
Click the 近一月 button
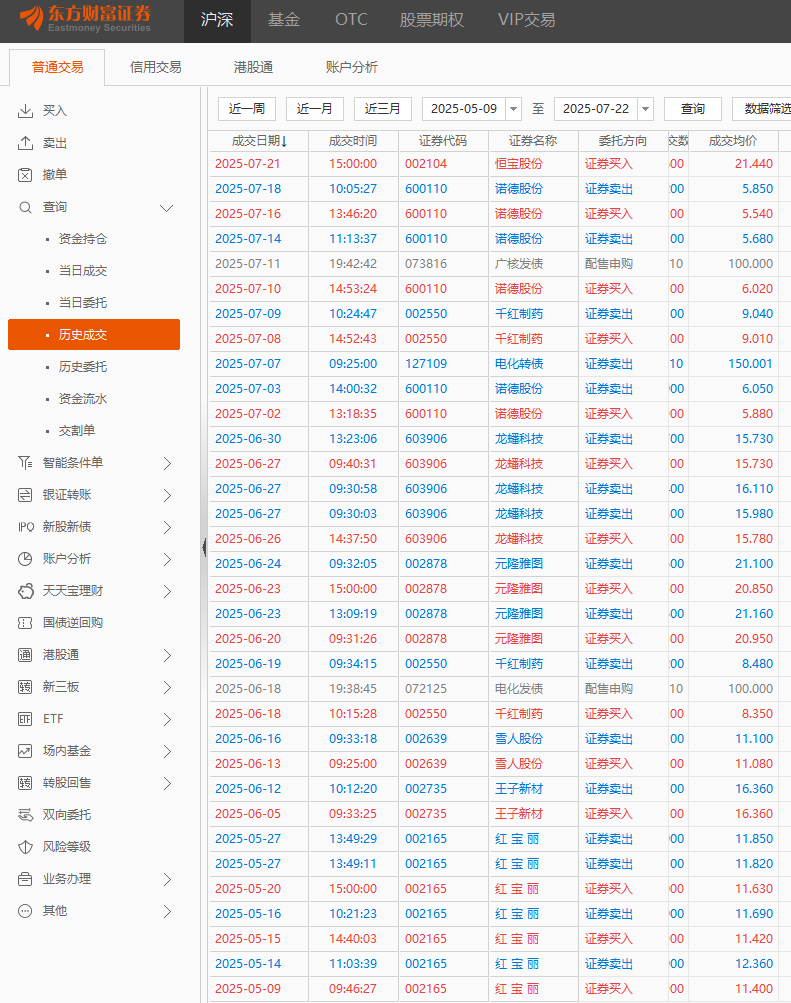(x=315, y=109)
